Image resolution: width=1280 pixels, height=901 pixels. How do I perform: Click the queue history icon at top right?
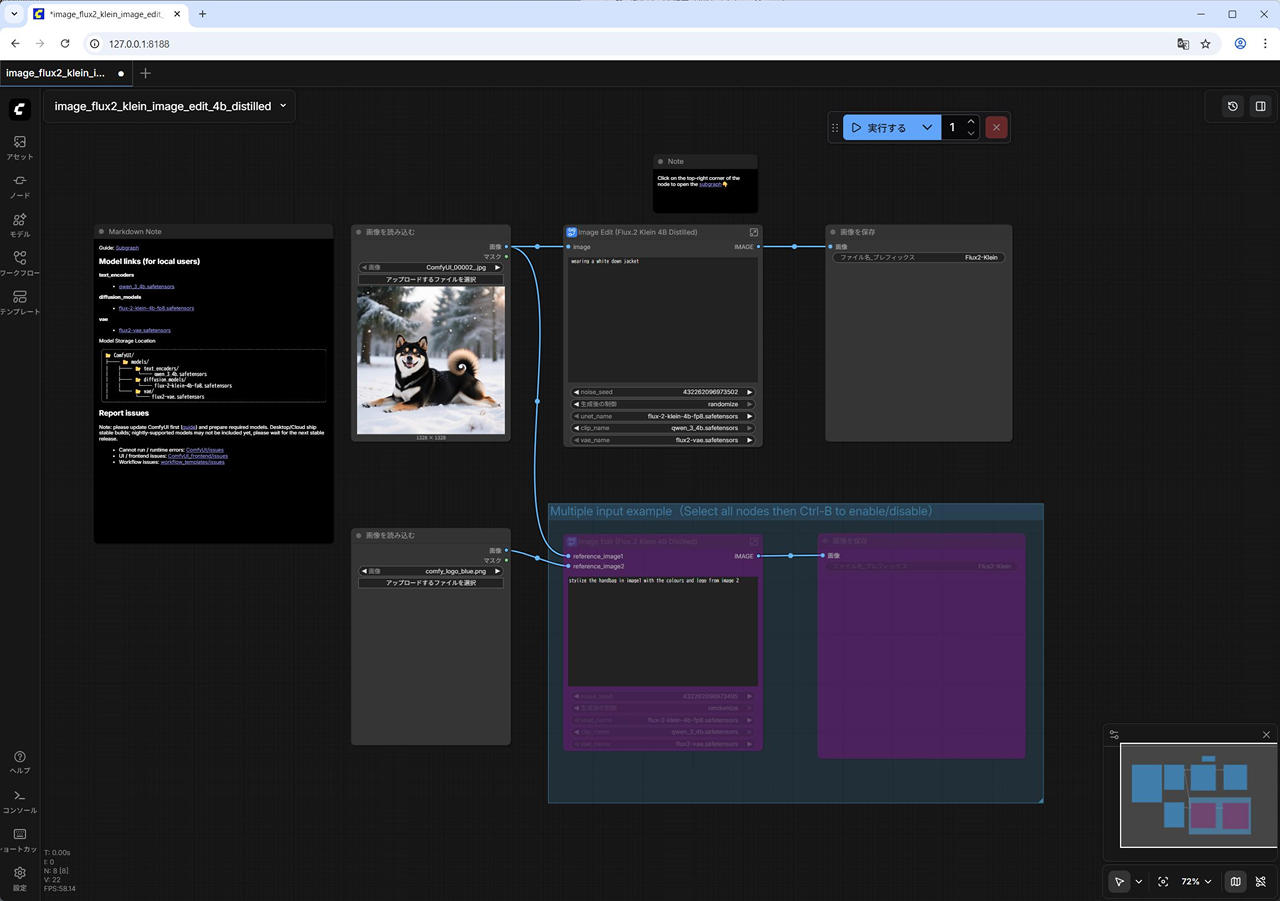point(1233,106)
